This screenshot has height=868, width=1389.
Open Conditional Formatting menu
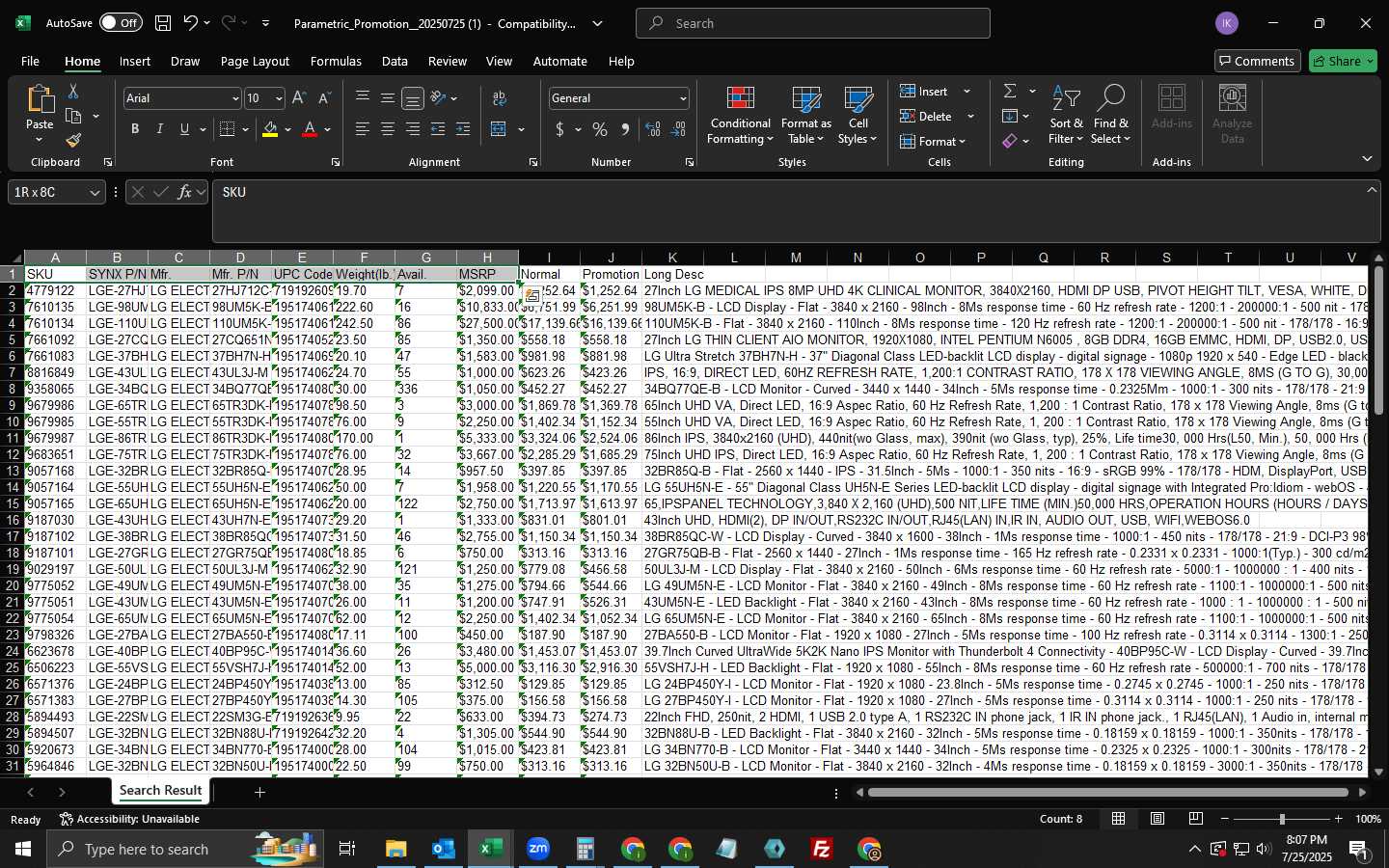[x=740, y=116]
